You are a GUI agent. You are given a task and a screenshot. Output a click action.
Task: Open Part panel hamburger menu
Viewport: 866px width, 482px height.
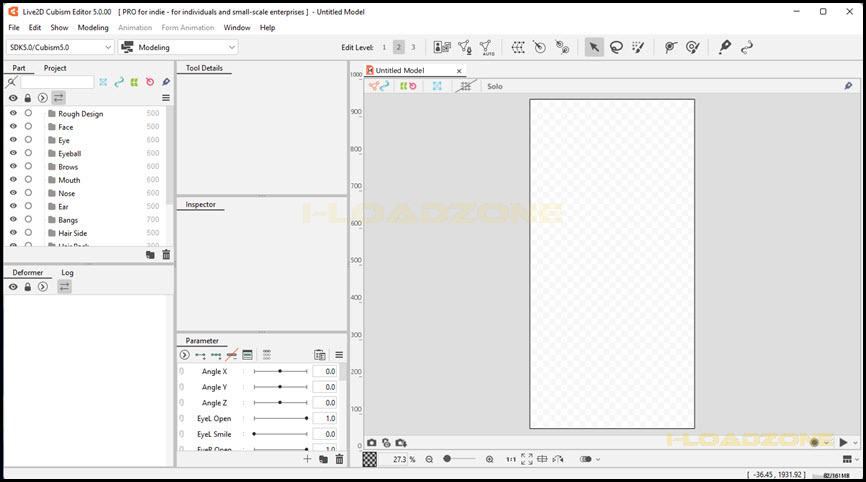[x=166, y=98]
